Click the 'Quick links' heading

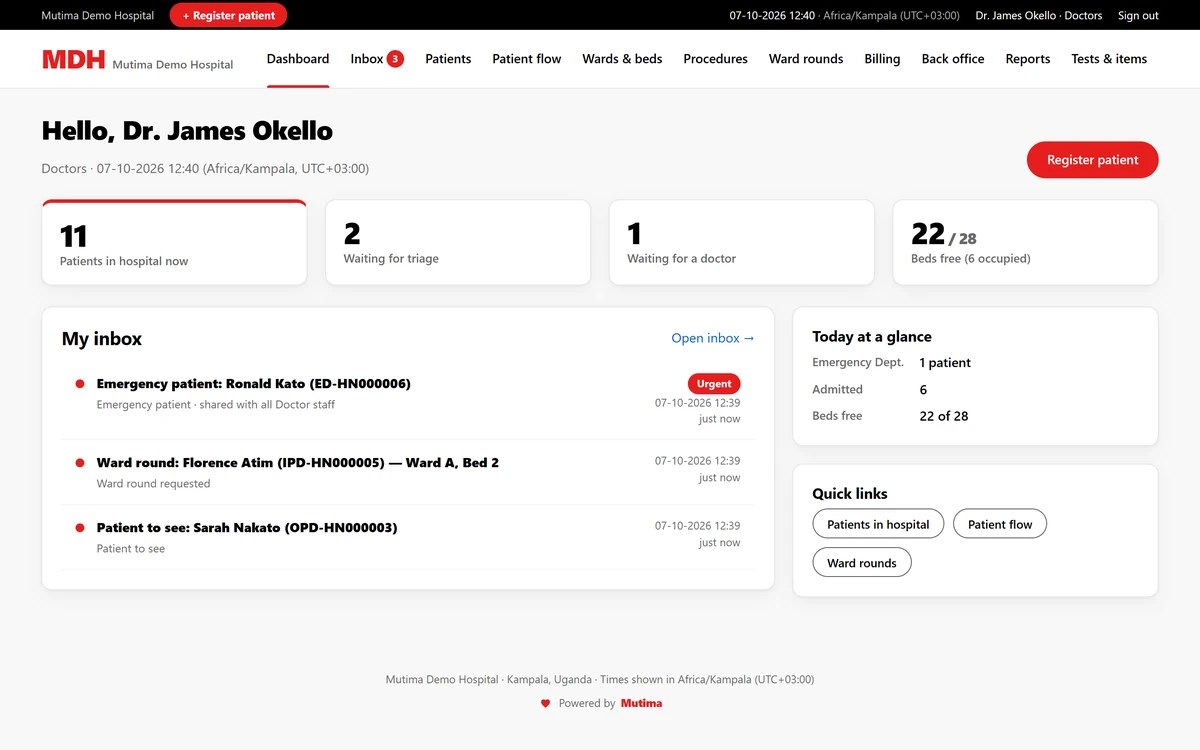tap(850, 494)
